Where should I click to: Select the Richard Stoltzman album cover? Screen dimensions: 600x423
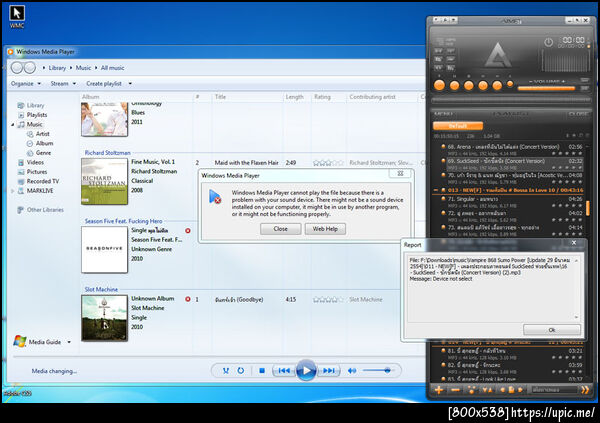coord(104,181)
